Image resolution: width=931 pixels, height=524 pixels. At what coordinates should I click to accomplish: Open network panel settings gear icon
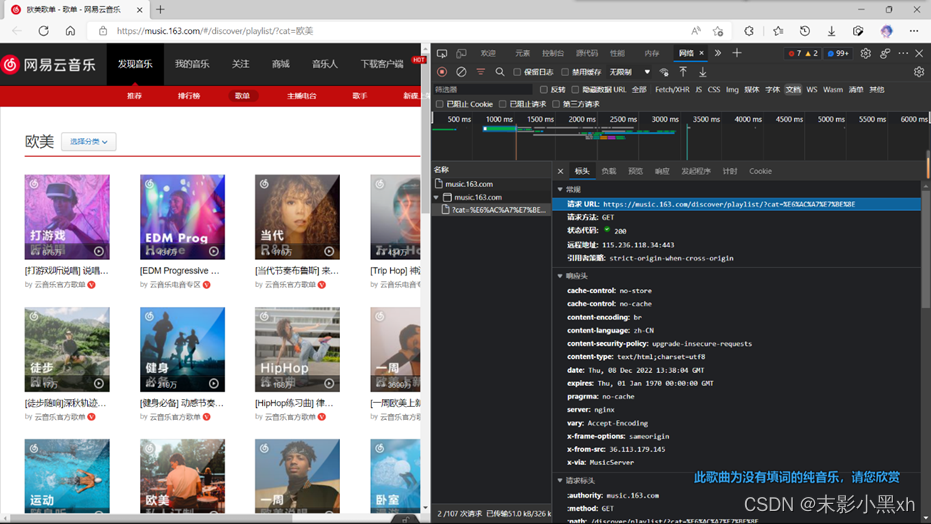919,72
